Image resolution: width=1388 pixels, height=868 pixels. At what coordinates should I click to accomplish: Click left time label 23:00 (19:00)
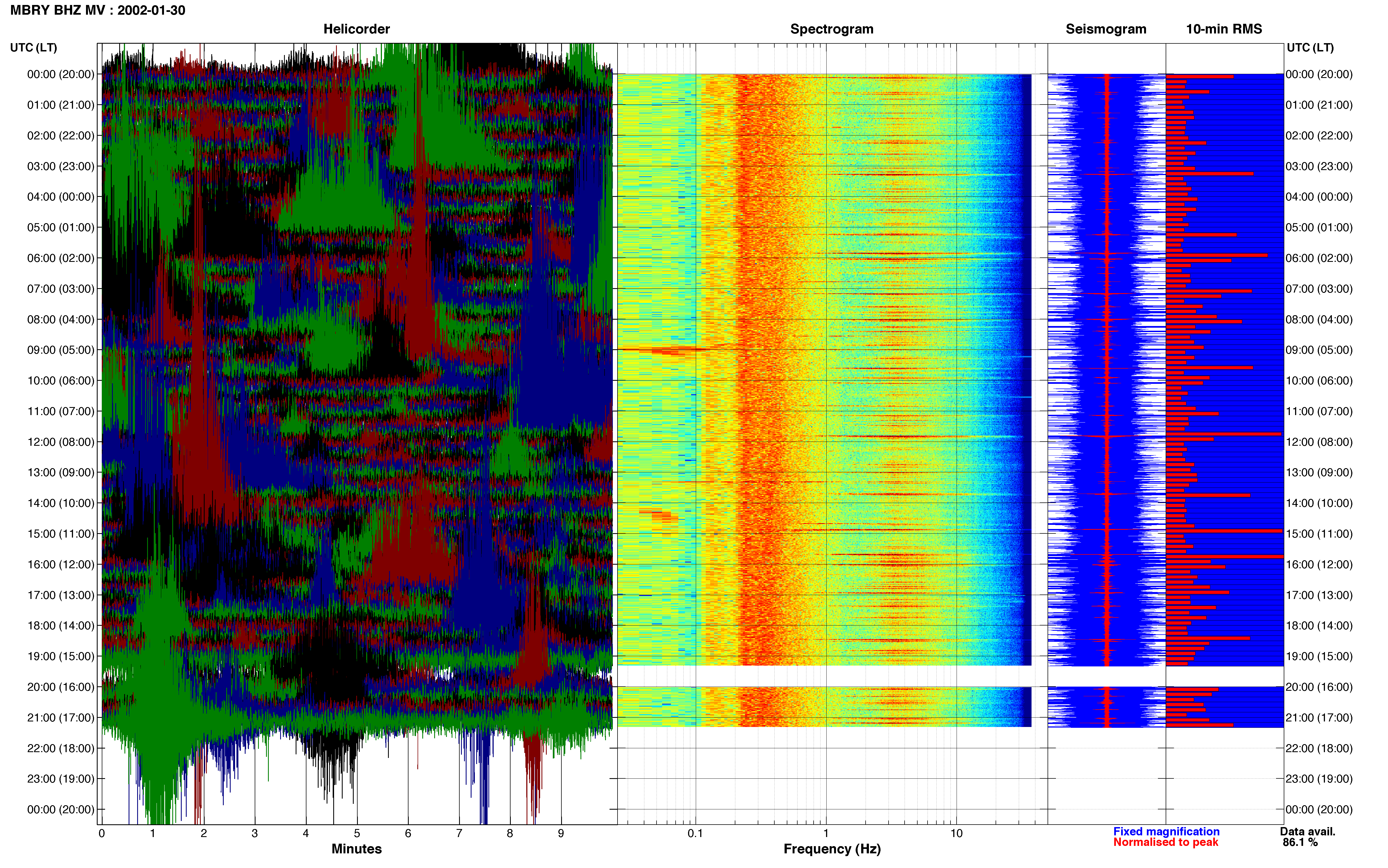pos(61,779)
